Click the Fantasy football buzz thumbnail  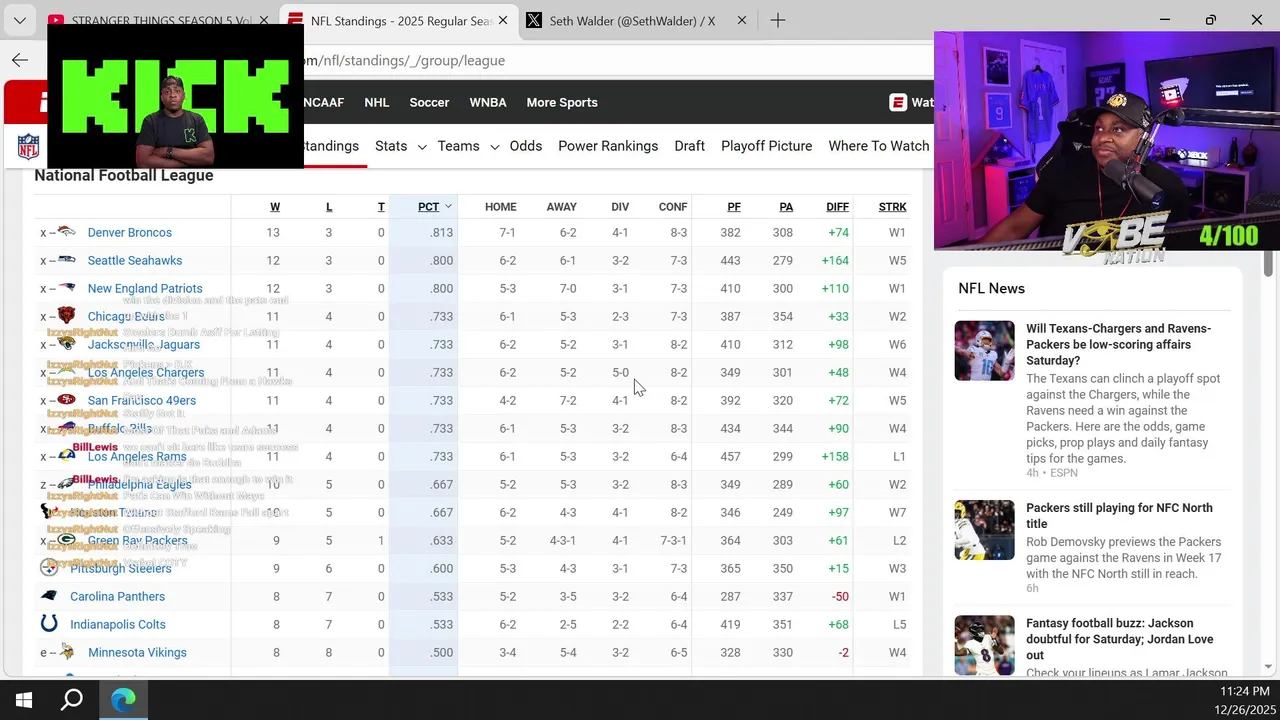(984, 645)
